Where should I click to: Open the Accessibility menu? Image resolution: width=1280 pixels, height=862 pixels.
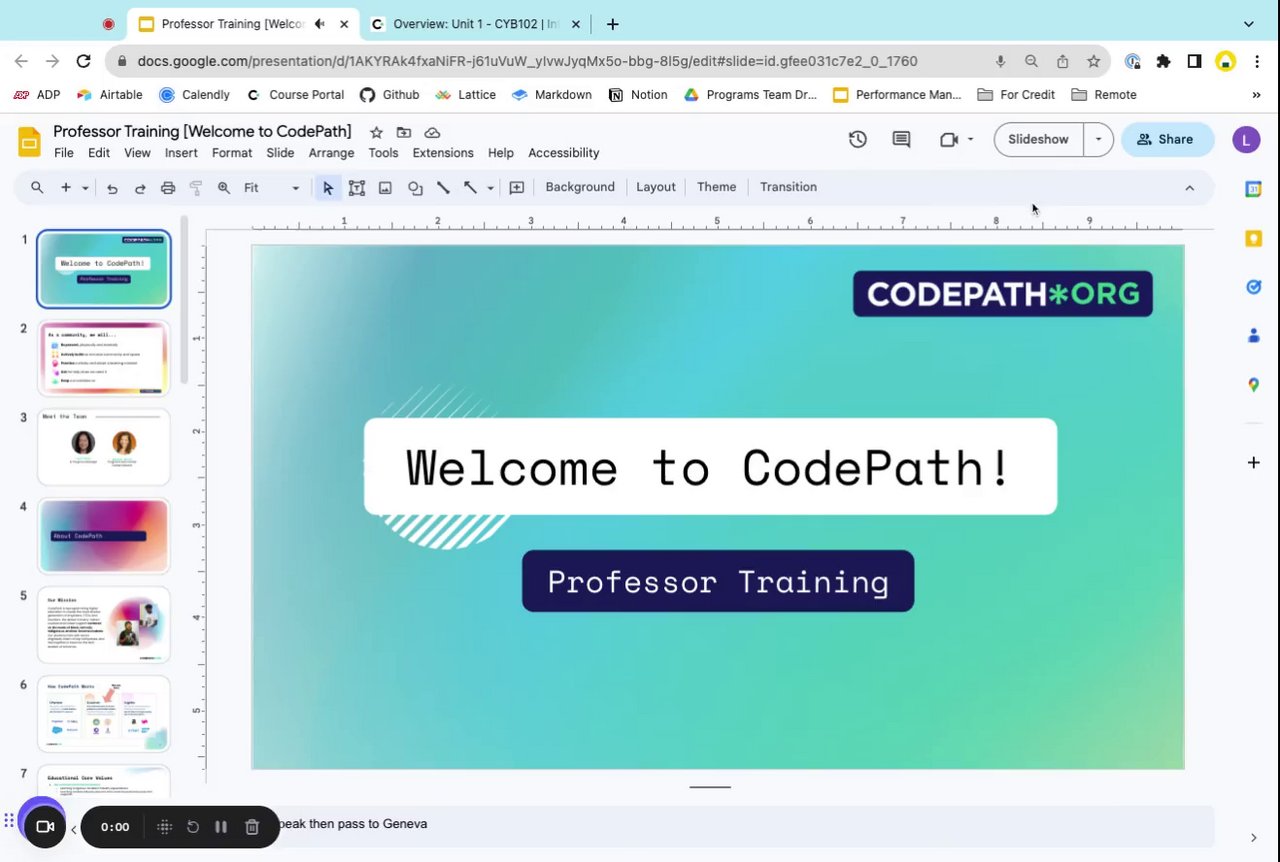pos(564,153)
